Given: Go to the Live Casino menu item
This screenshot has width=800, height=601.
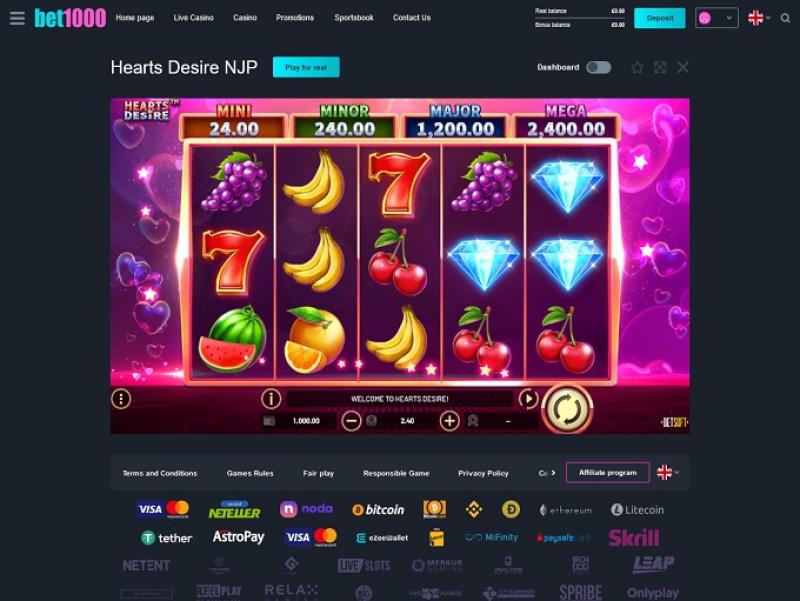Looking at the screenshot, I should tap(193, 18).
